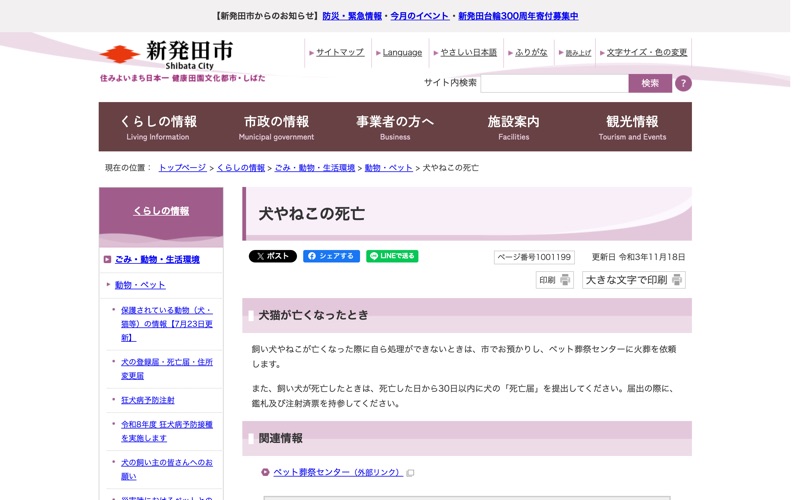This screenshot has width=800, height=500.
Task: Open 狂犬病予防注射 sidebar link
Action: (x=147, y=400)
